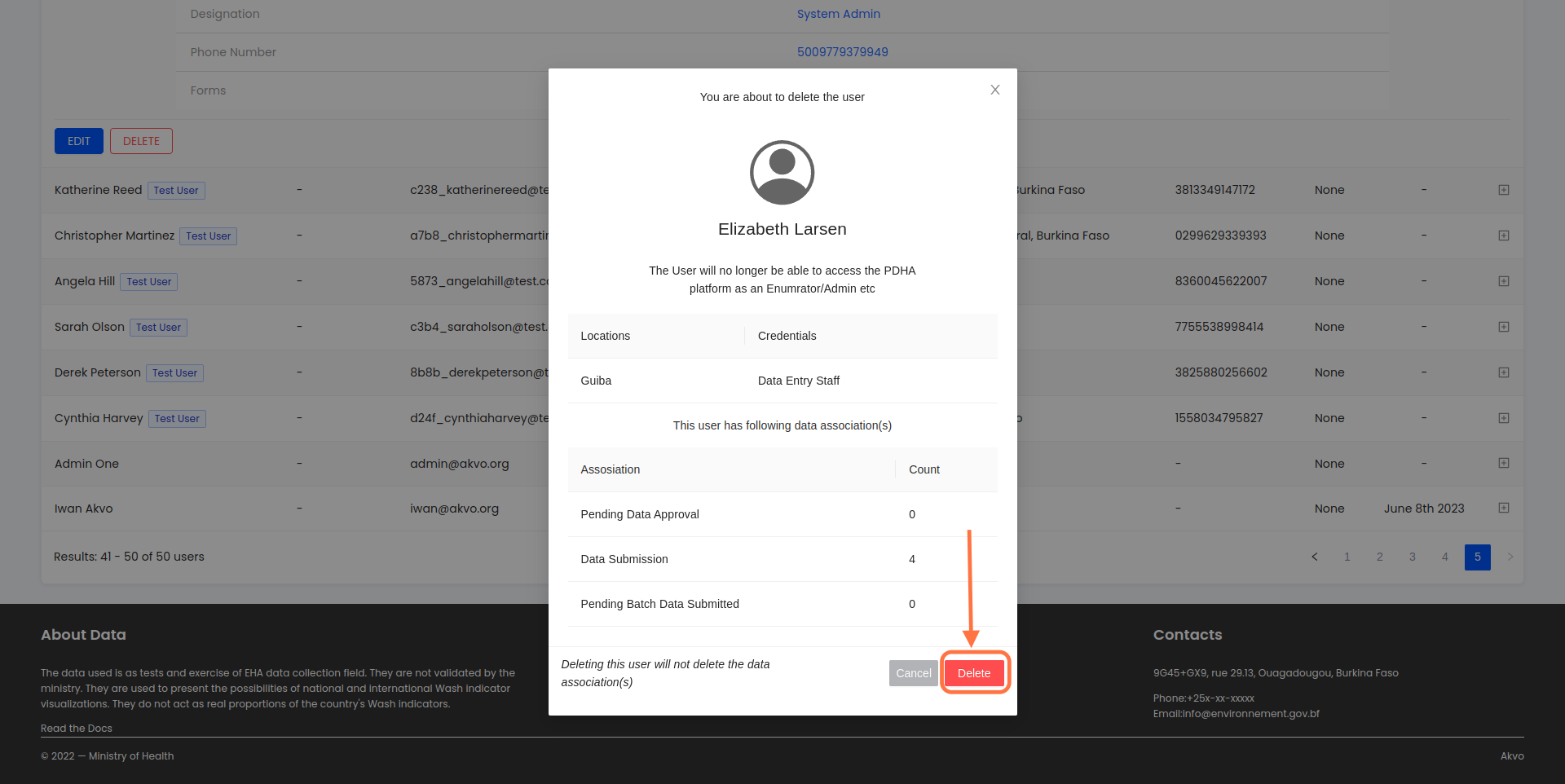Click the outlined DELETE button

click(141, 141)
